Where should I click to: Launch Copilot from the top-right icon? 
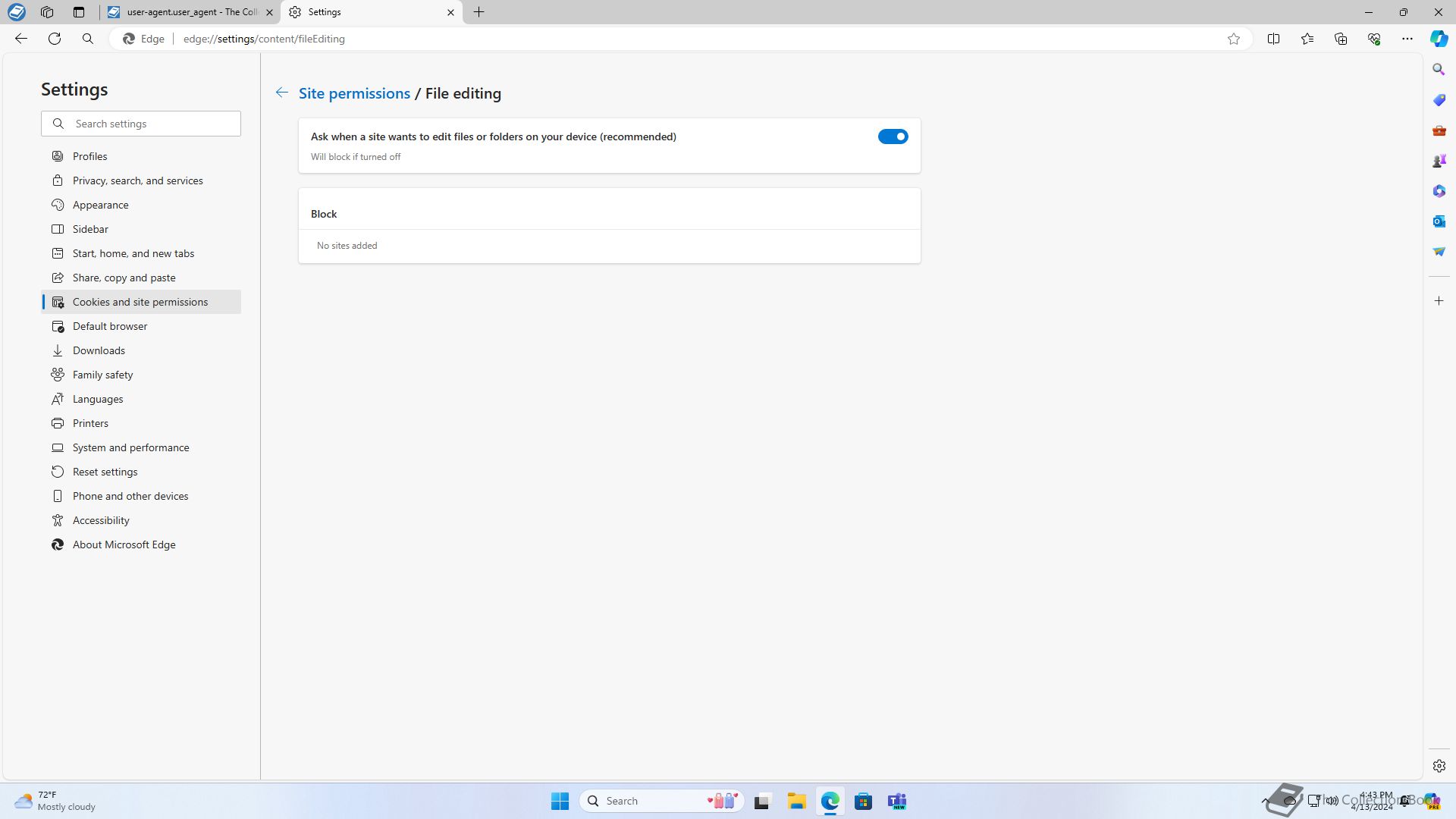tap(1439, 39)
